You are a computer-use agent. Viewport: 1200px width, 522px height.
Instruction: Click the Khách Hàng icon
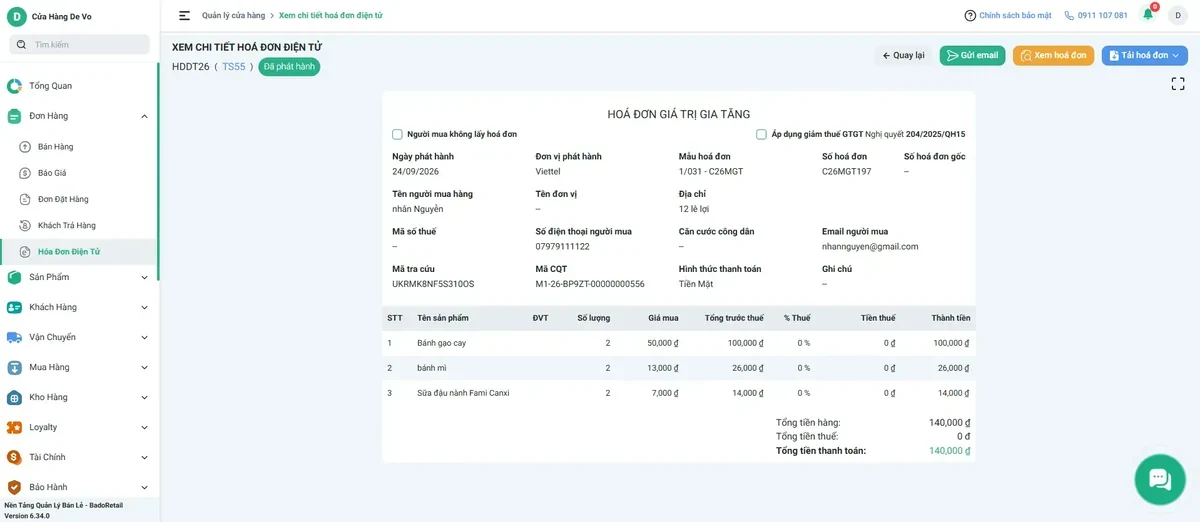pos(14,307)
